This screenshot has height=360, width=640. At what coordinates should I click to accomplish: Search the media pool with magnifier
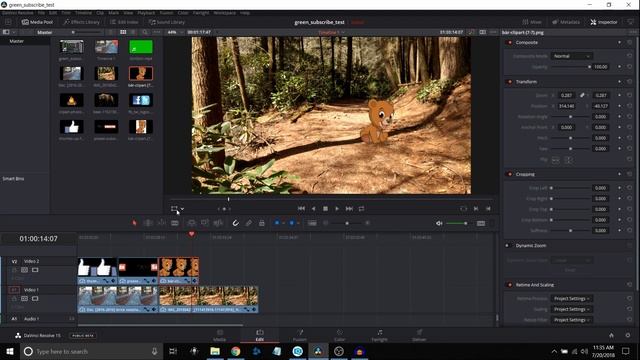[145, 32]
